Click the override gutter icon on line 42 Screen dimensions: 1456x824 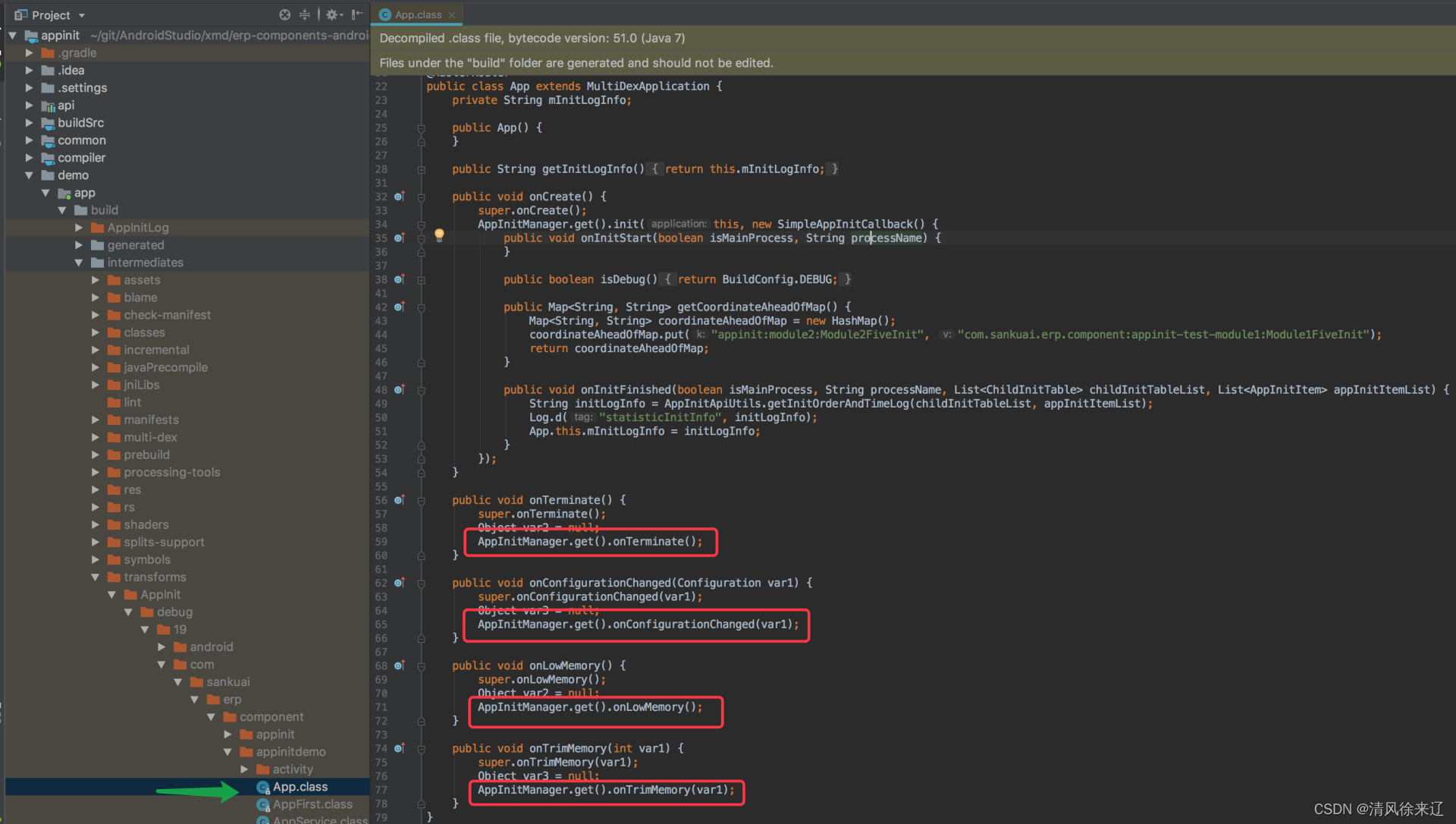point(399,307)
